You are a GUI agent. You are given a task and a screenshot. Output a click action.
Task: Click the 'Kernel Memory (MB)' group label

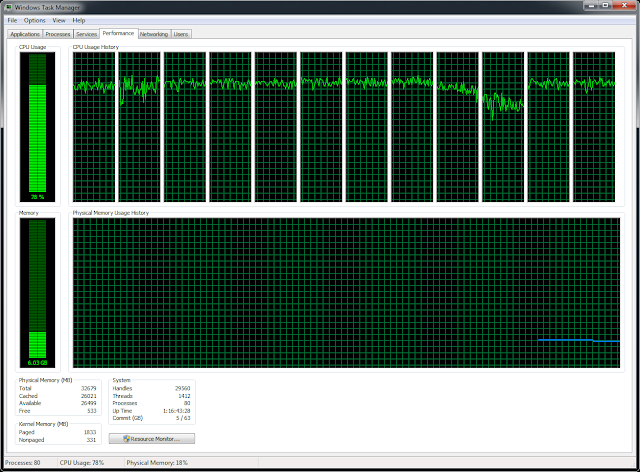coord(43,424)
